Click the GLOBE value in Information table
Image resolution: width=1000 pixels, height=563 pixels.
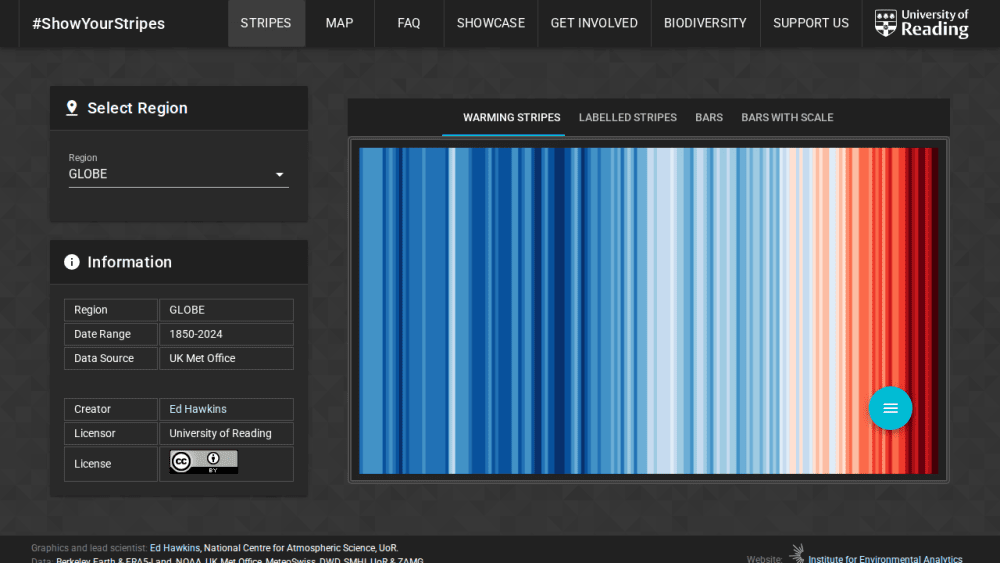(x=226, y=310)
